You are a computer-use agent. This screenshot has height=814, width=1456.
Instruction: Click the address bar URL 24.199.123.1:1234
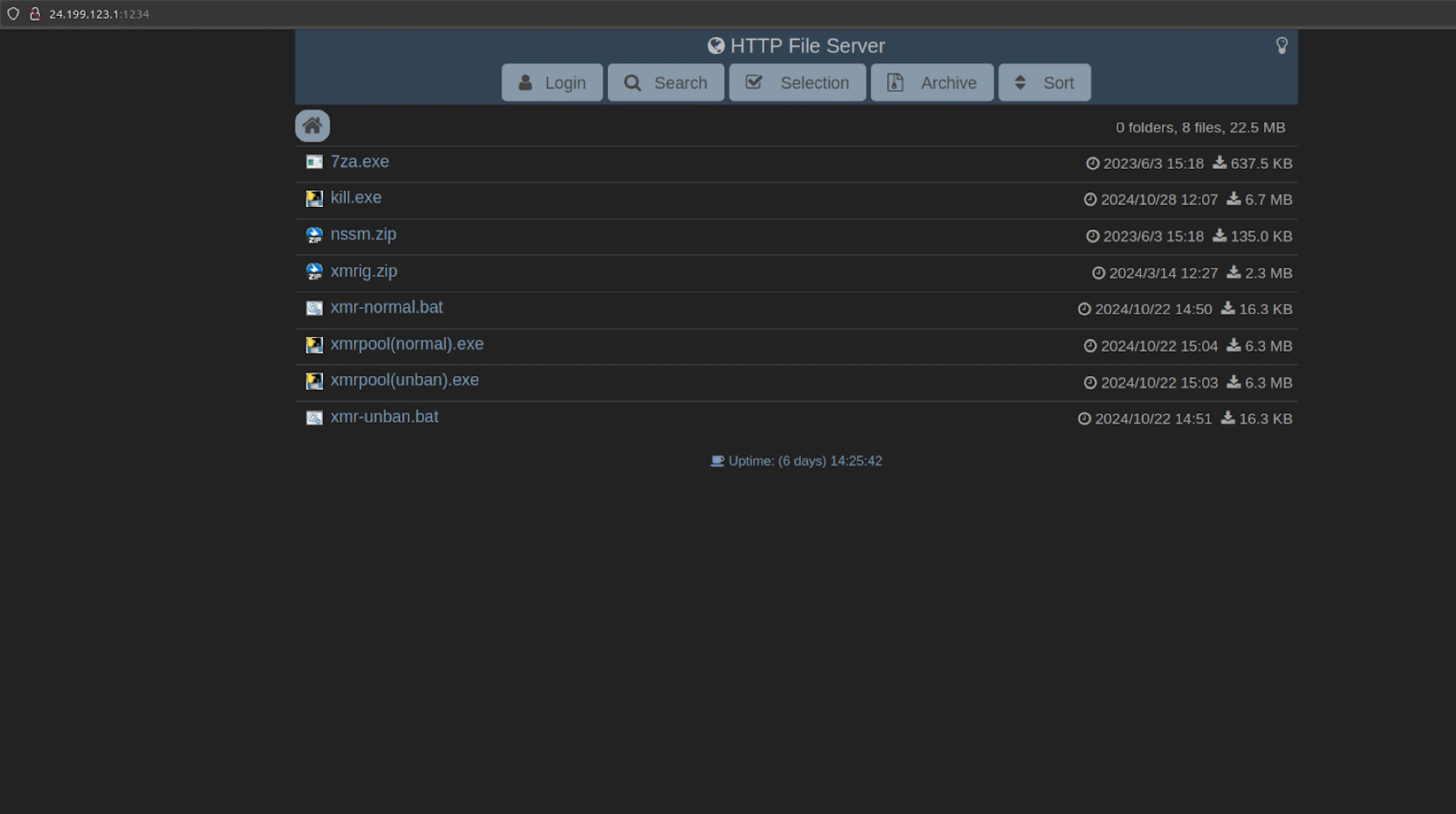tap(99, 14)
